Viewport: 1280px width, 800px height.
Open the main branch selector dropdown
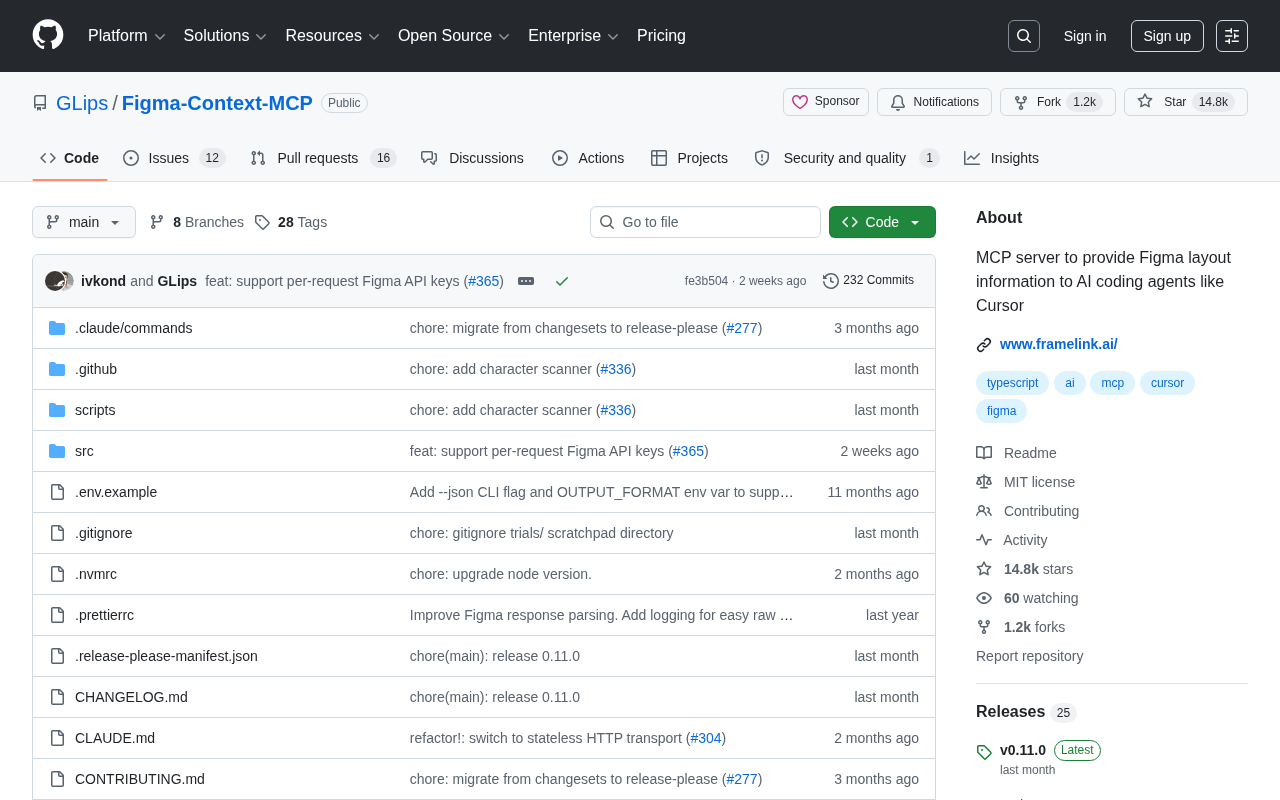(84, 222)
